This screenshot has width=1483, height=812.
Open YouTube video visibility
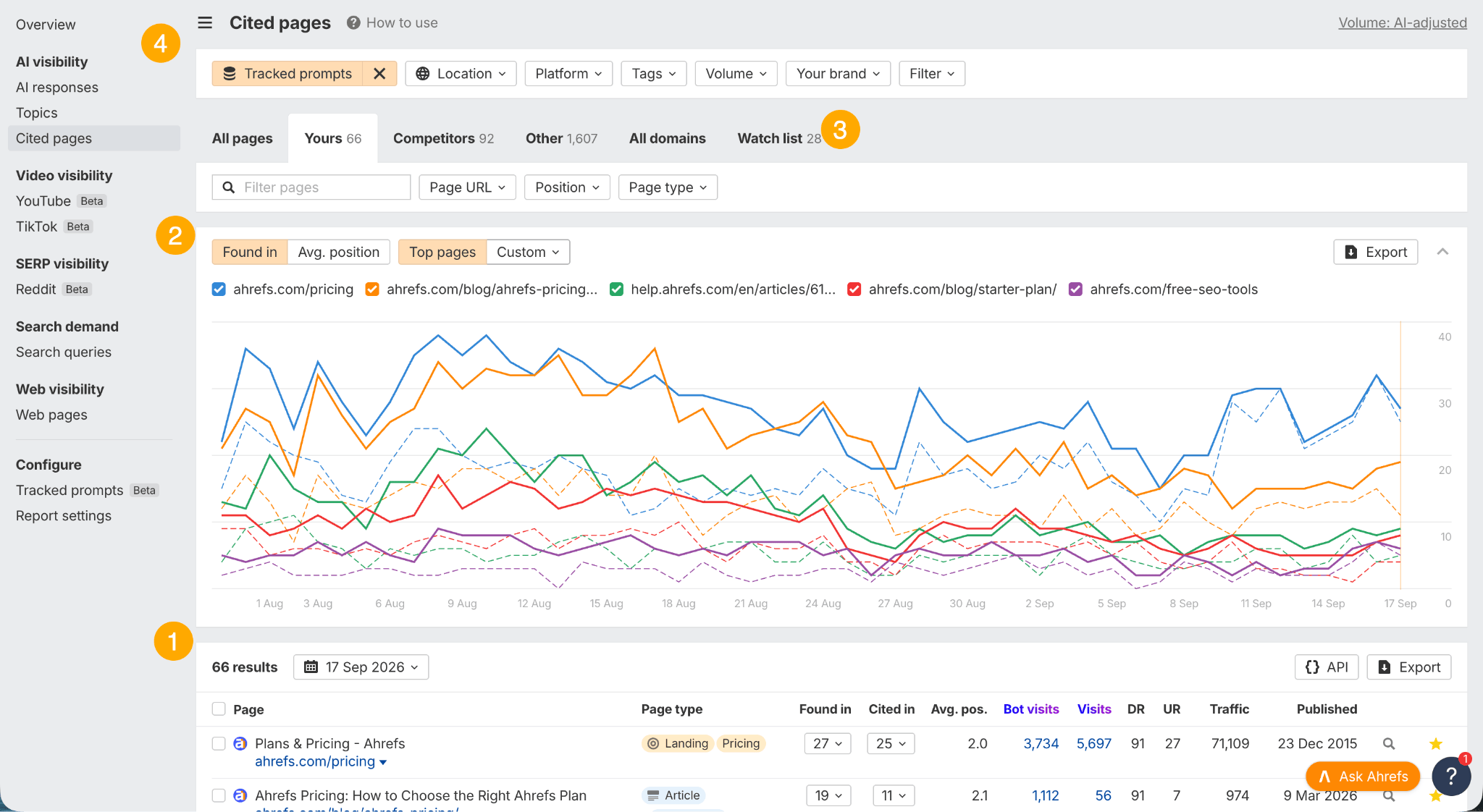(x=43, y=201)
